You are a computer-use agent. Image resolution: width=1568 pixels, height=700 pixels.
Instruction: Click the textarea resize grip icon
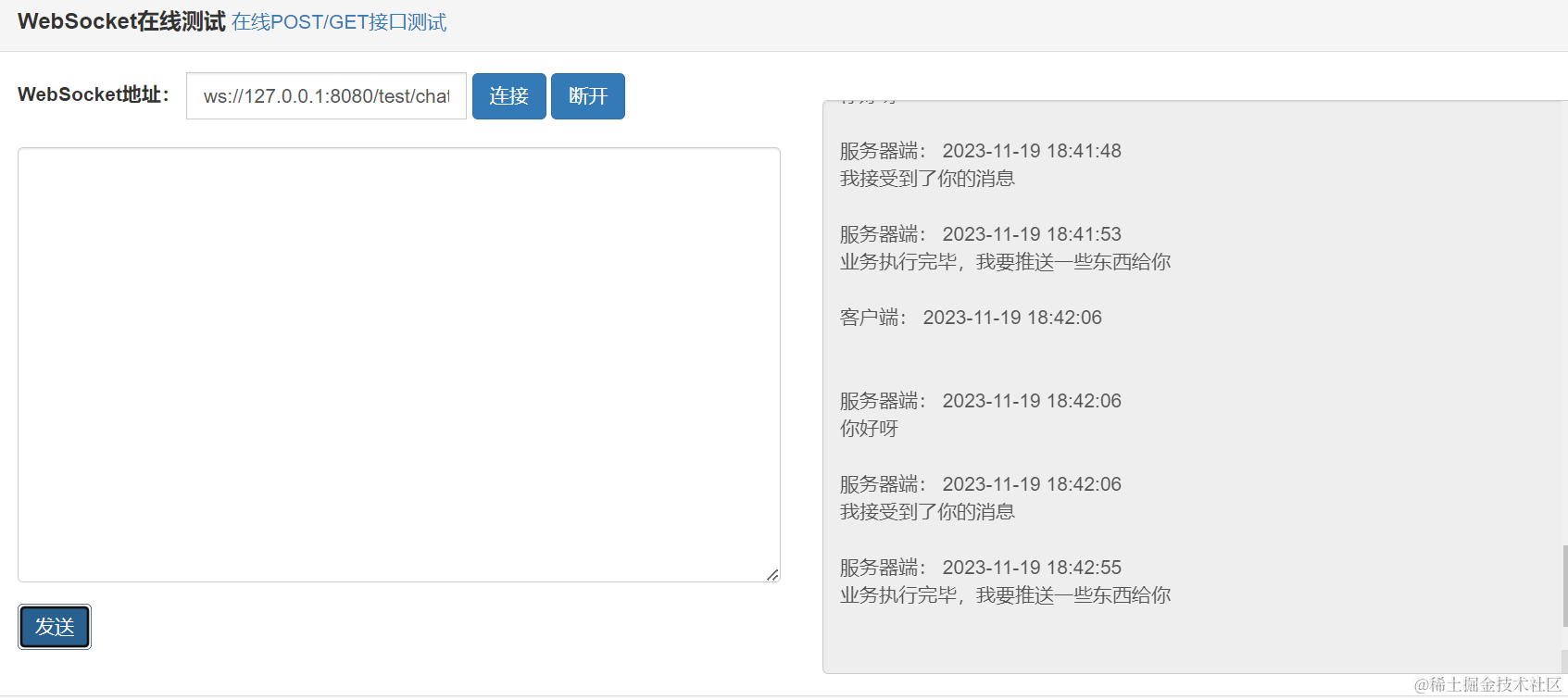click(772, 575)
